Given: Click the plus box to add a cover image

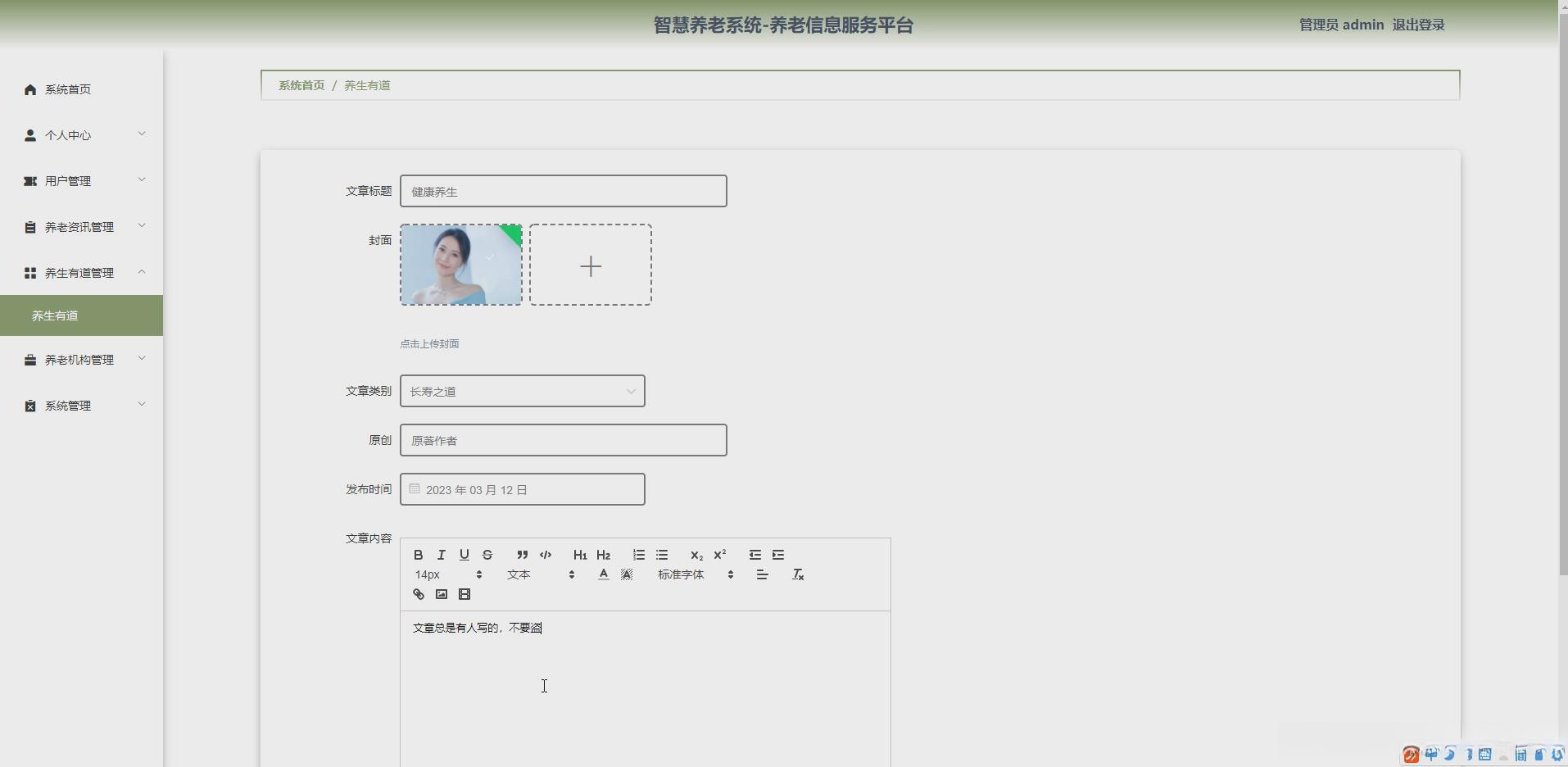Looking at the screenshot, I should [591, 265].
